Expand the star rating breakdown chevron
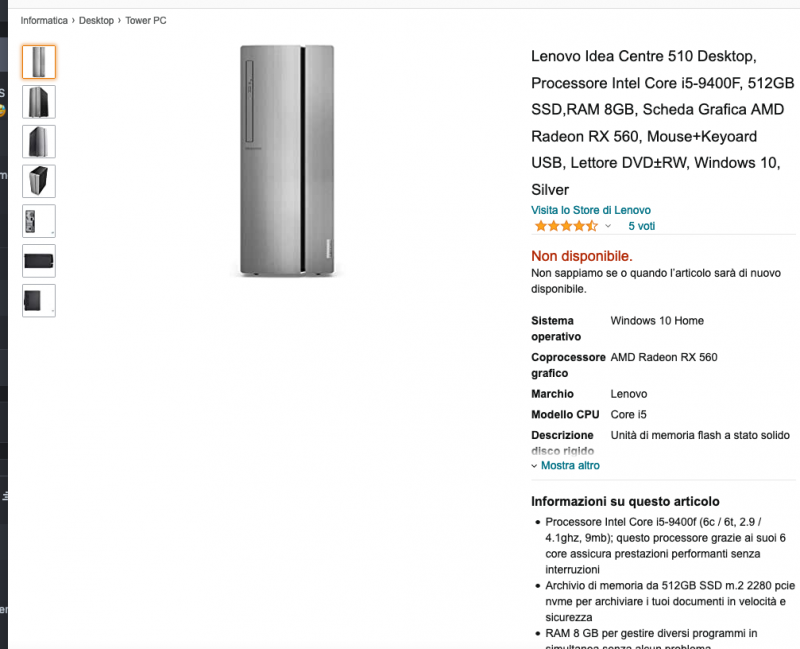This screenshot has width=800, height=649. tap(607, 226)
